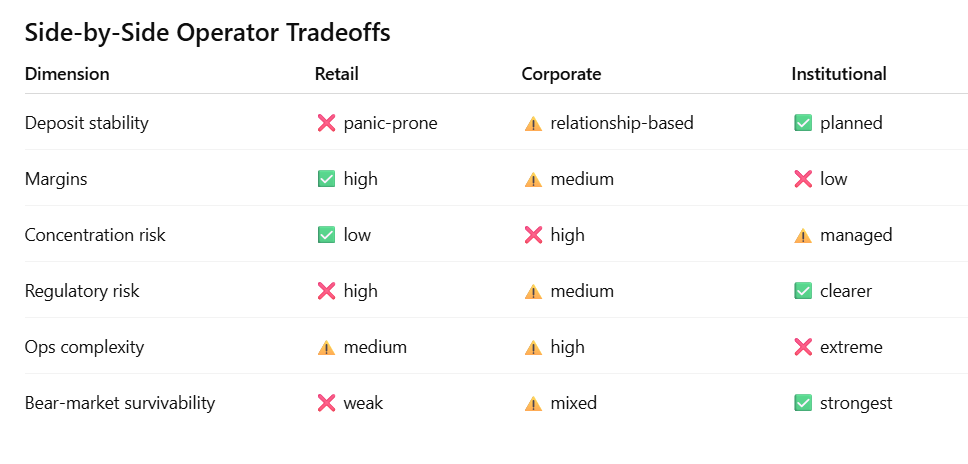This screenshot has height=464, width=968.
Task: Click warning icon in Retail Ops complexity cell
Action: pyautogui.click(x=326, y=347)
